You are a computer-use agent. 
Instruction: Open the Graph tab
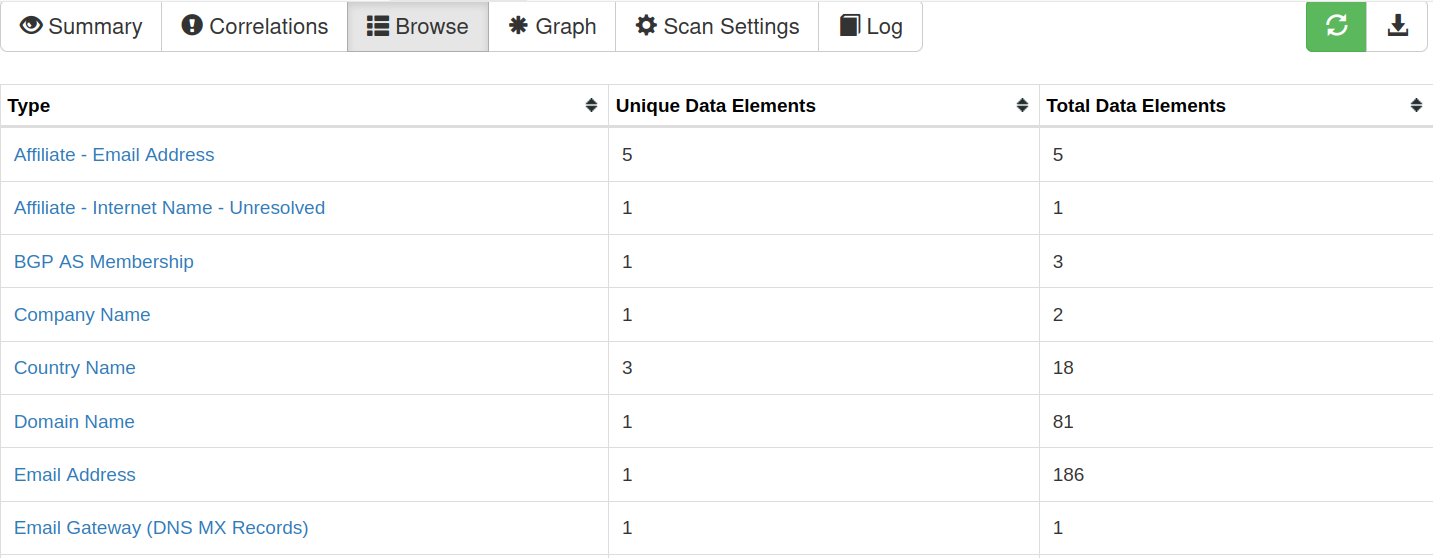552,26
